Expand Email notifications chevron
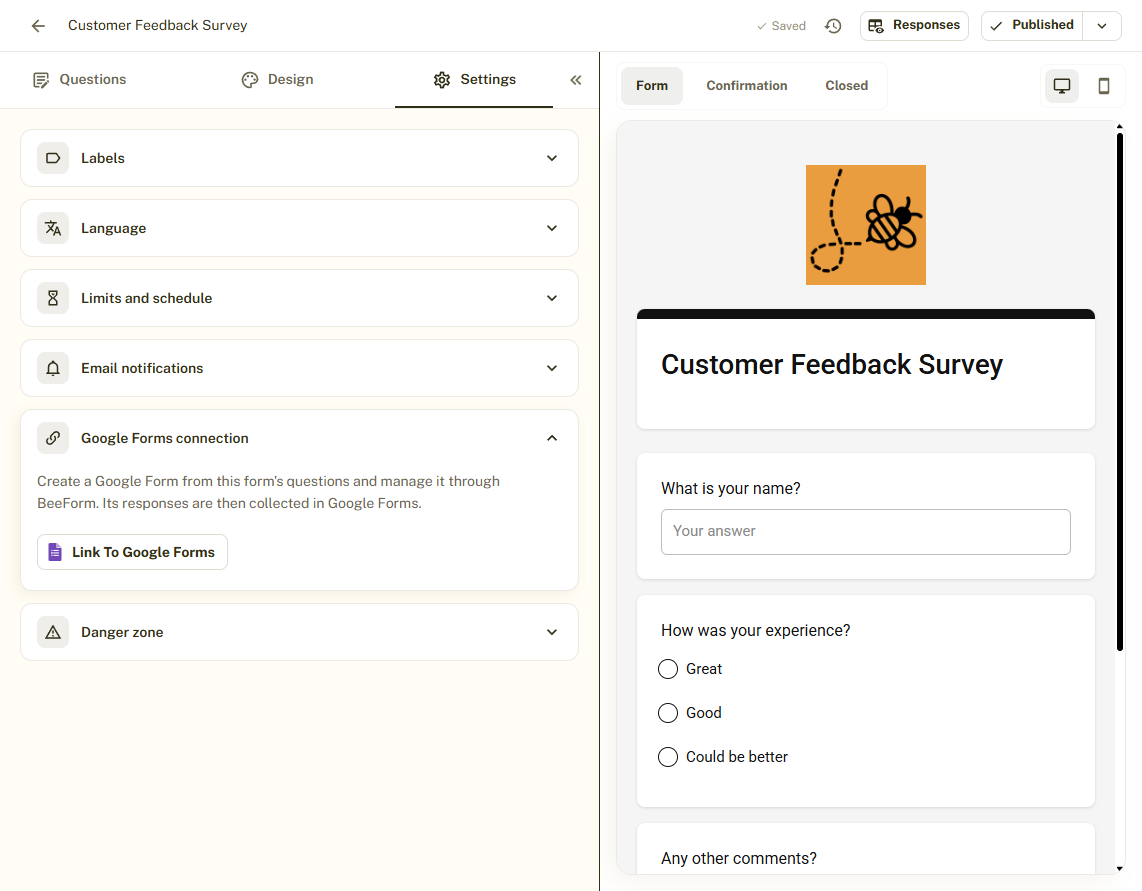The width and height of the screenshot is (1142, 891). (x=552, y=368)
